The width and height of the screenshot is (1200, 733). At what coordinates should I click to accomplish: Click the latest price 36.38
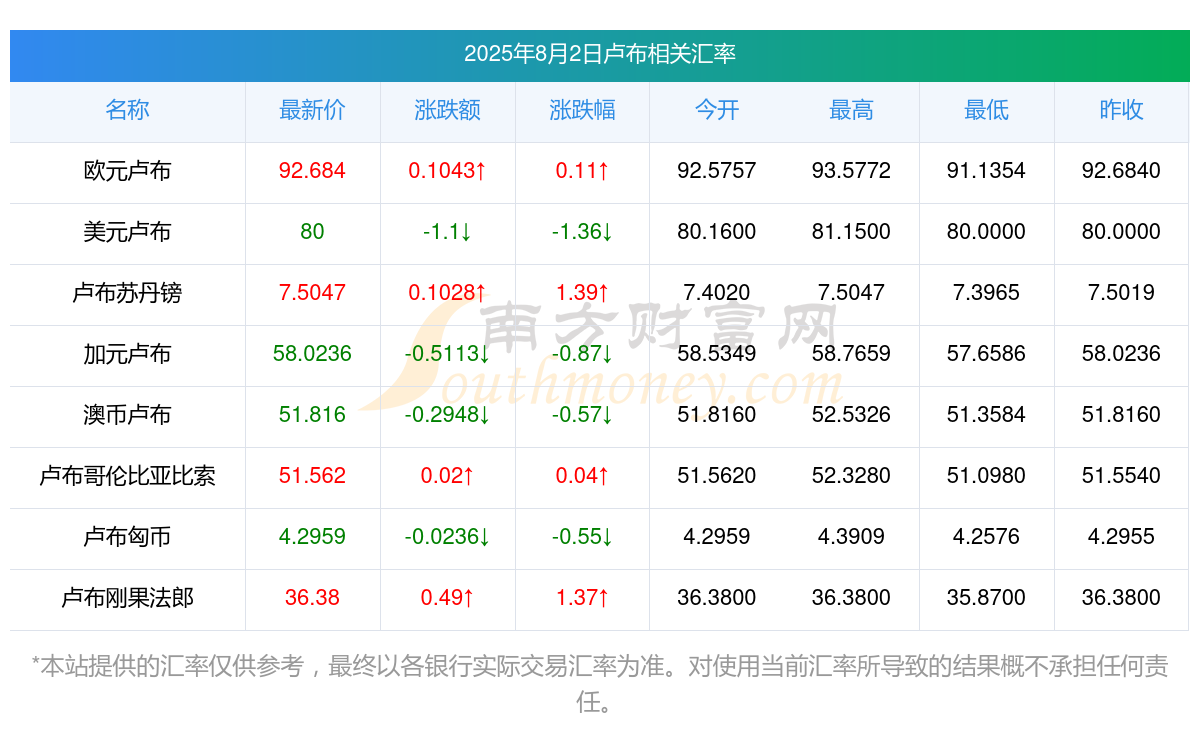pos(312,598)
